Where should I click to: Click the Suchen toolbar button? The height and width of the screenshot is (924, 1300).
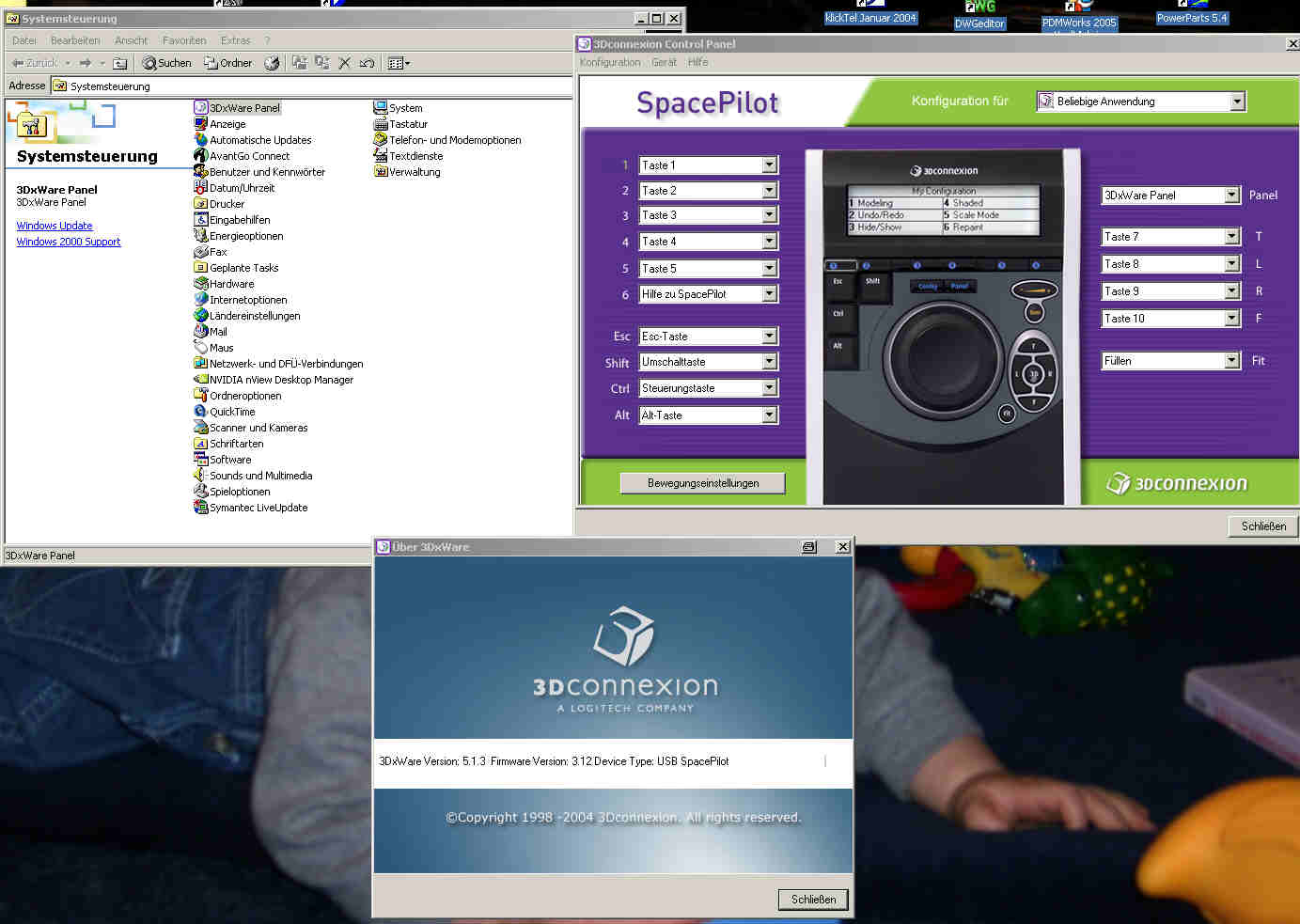tap(166, 63)
